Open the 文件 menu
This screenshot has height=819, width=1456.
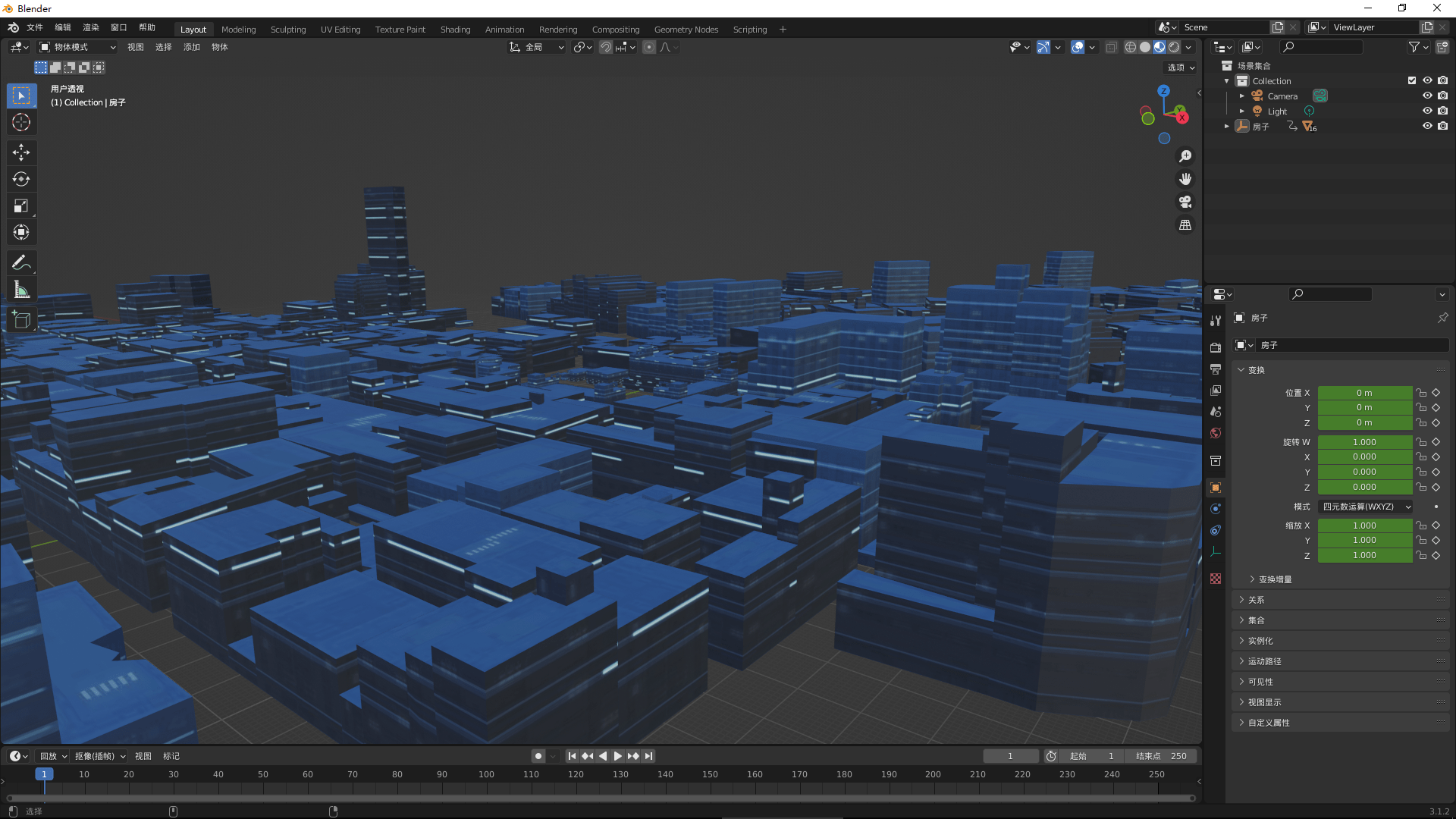click(35, 27)
